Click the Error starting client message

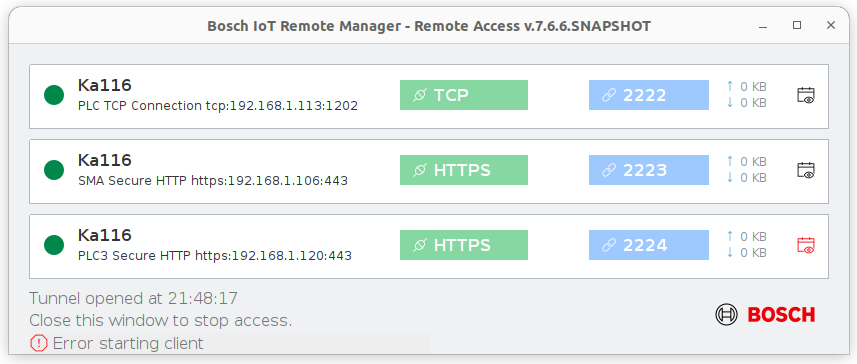click(128, 343)
